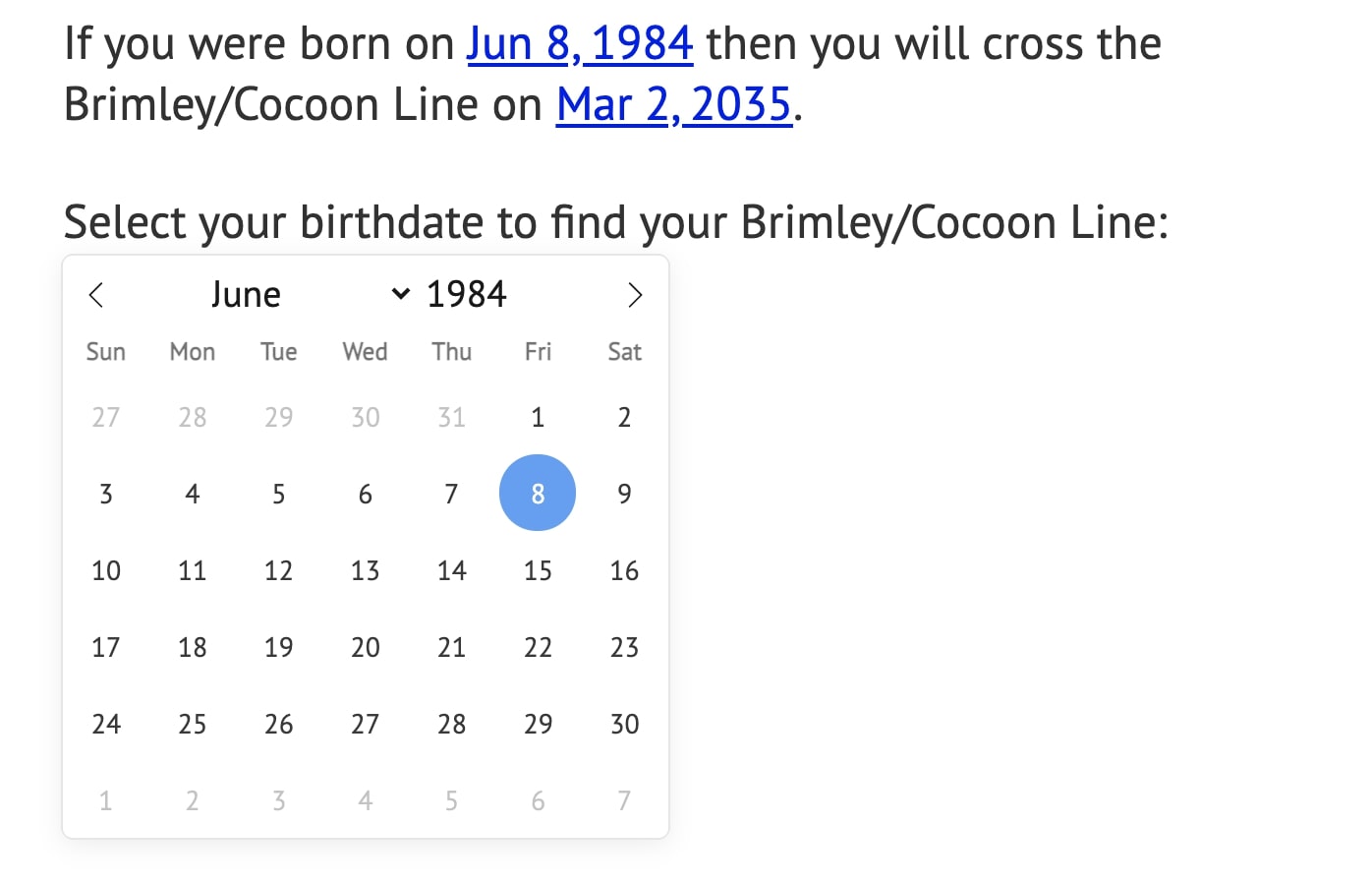Click the dropdown caret next to June
Screen dimensions: 1372x883
coord(401,293)
